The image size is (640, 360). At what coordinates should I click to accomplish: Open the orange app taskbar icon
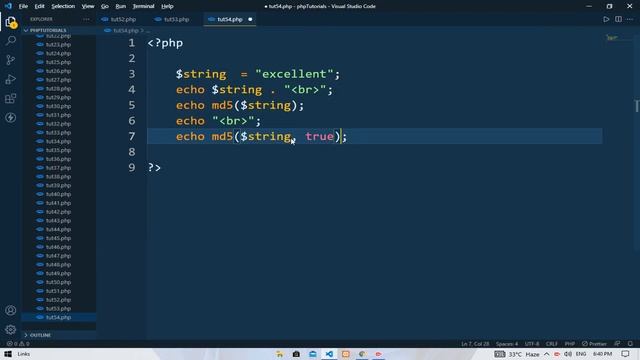(x=346, y=354)
